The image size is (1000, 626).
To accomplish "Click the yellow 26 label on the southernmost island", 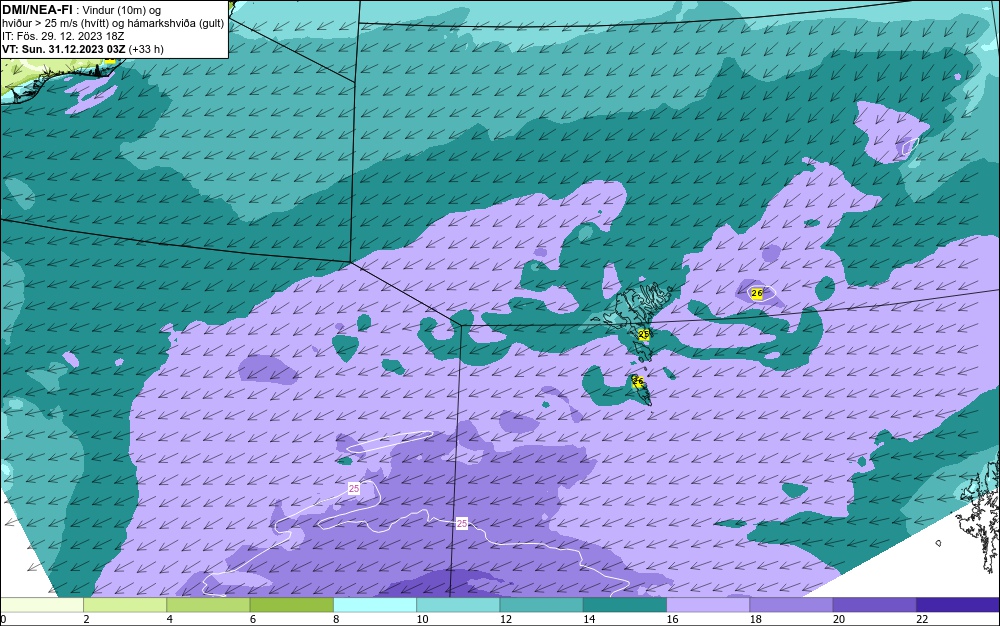I will click(x=637, y=381).
